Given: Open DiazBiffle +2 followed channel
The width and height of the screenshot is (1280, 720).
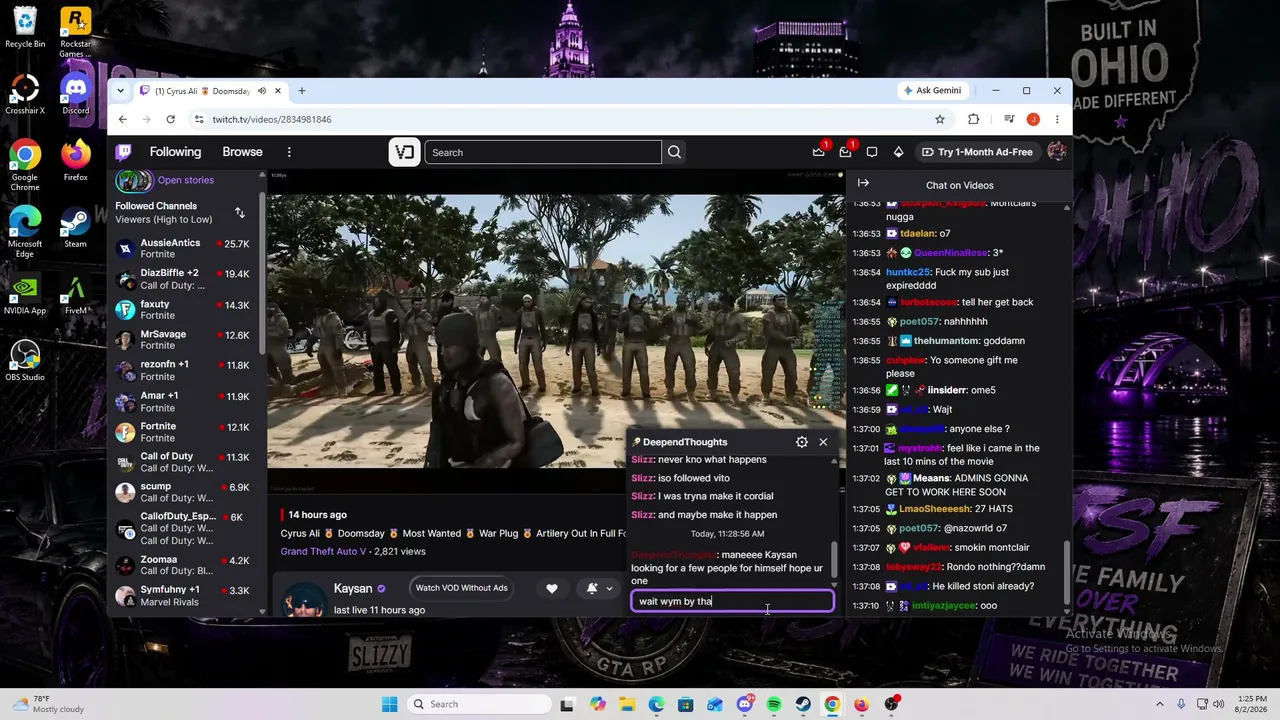Looking at the screenshot, I should point(182,279).
